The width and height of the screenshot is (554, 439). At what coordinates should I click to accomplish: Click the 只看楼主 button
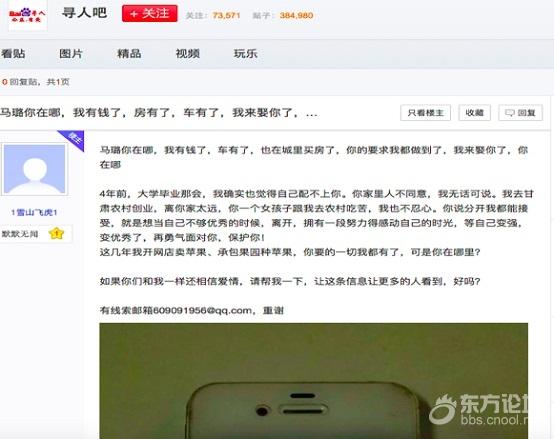(x=425, y=113)
